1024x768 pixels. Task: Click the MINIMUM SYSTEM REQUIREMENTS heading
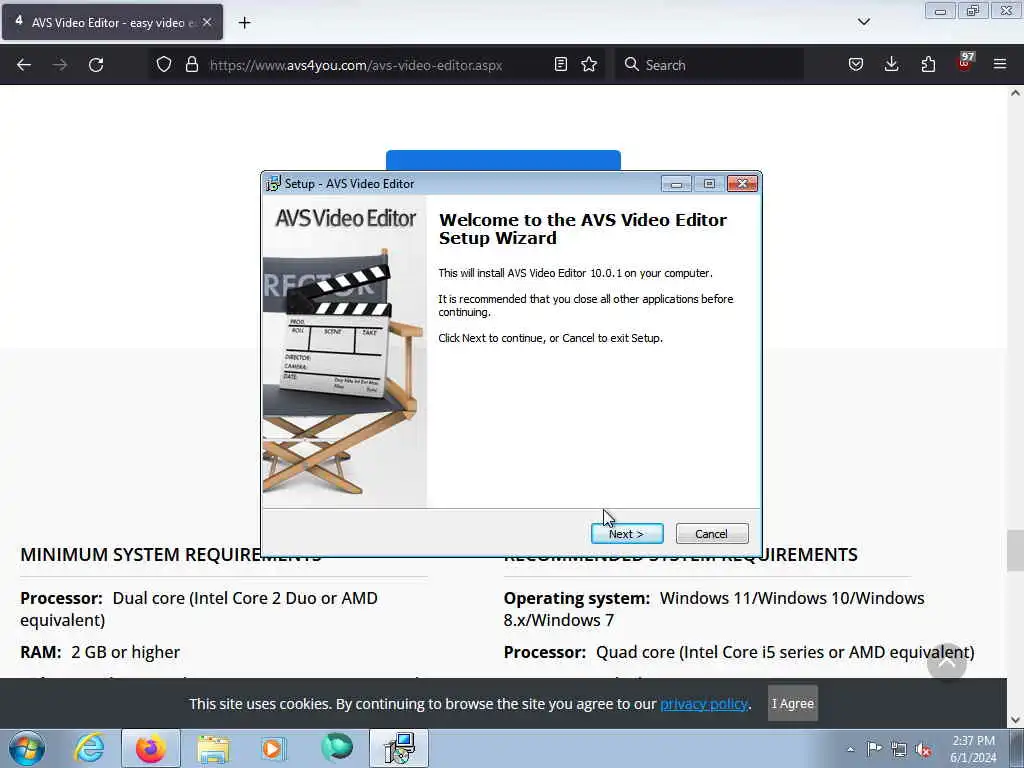[x=170, y=554]
